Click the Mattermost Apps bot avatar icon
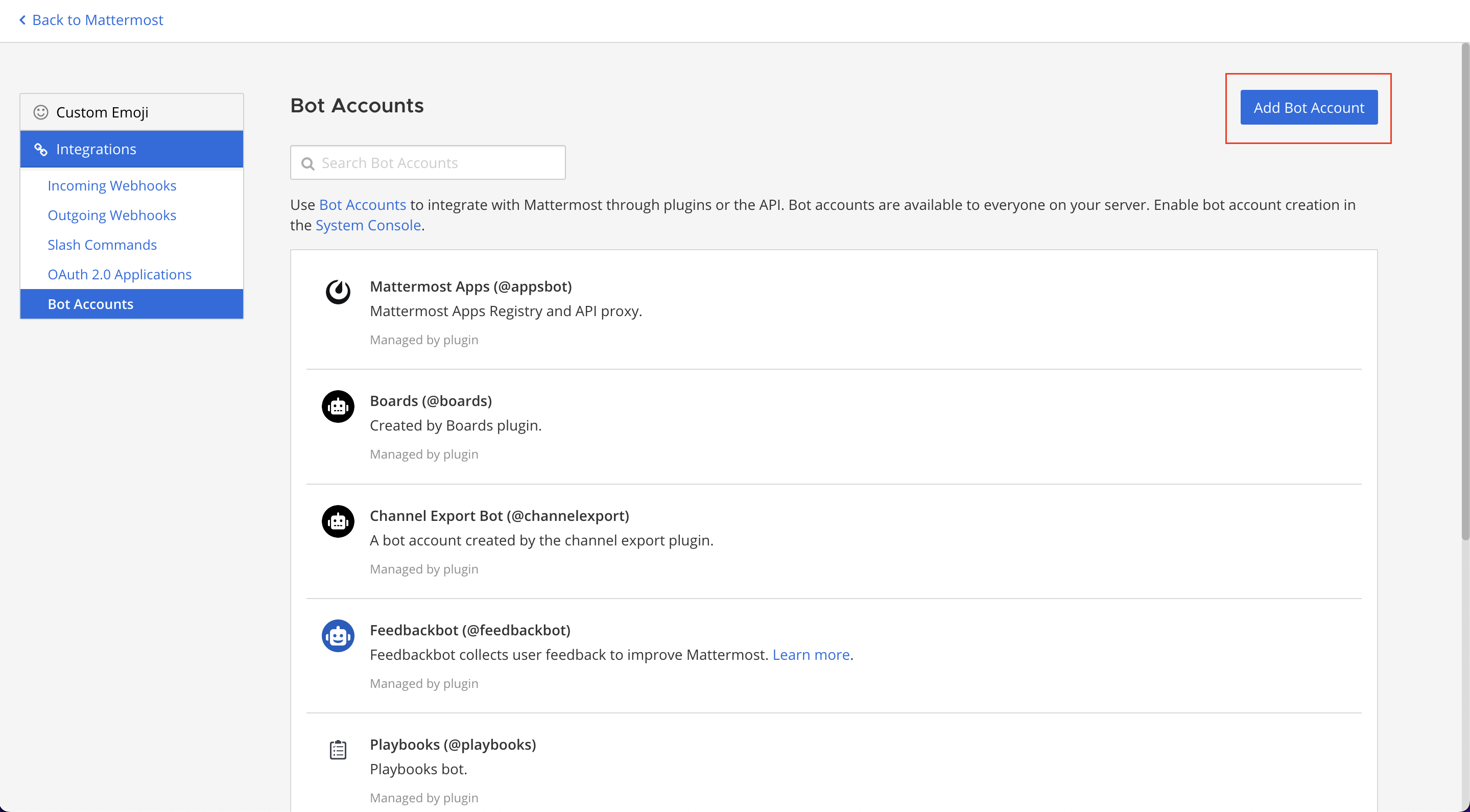 click(338, 292)
